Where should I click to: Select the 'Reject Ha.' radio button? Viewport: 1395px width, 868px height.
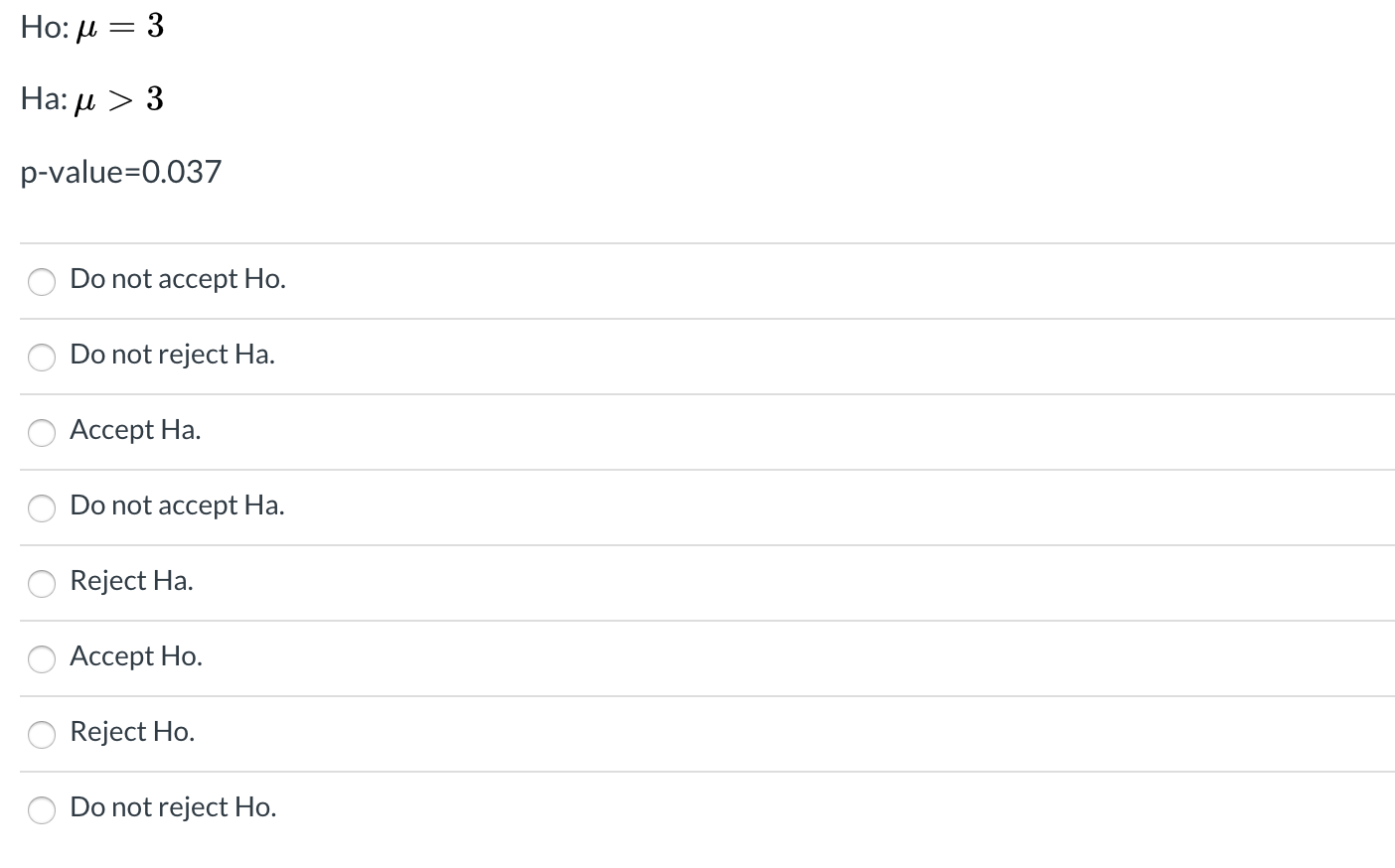(42, 584)
